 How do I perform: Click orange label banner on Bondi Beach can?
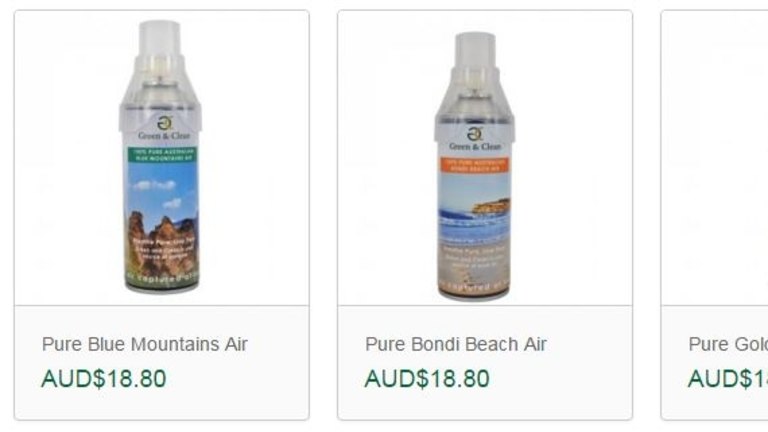(474, 165)
